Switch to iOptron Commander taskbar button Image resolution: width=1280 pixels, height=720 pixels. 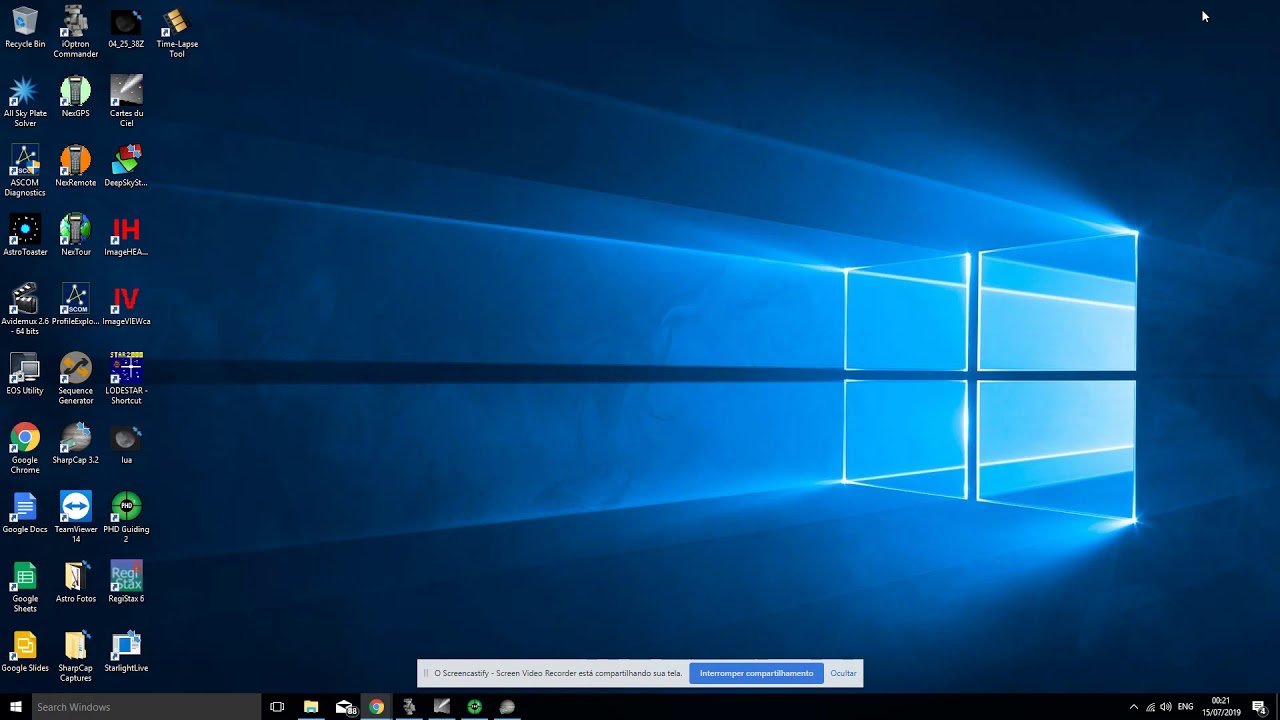(409, 707)
